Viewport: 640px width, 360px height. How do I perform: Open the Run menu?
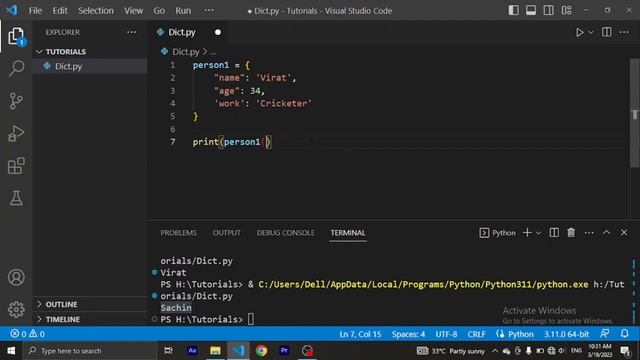[x=183, y=11]
